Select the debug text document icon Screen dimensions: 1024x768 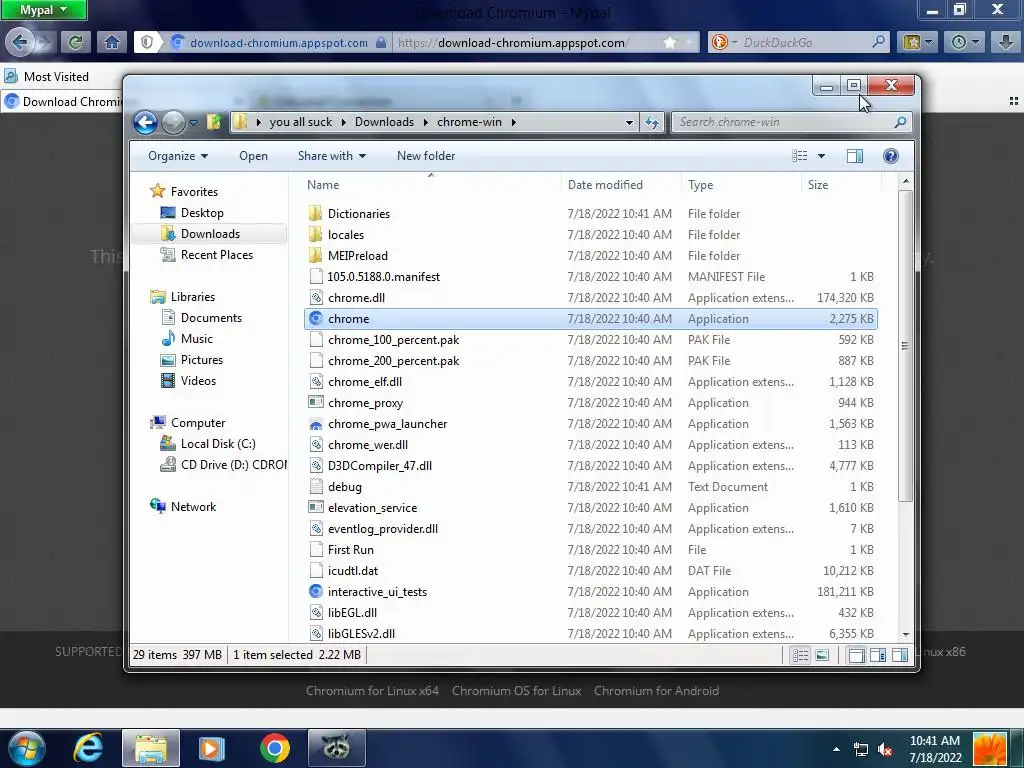(316, 487)
